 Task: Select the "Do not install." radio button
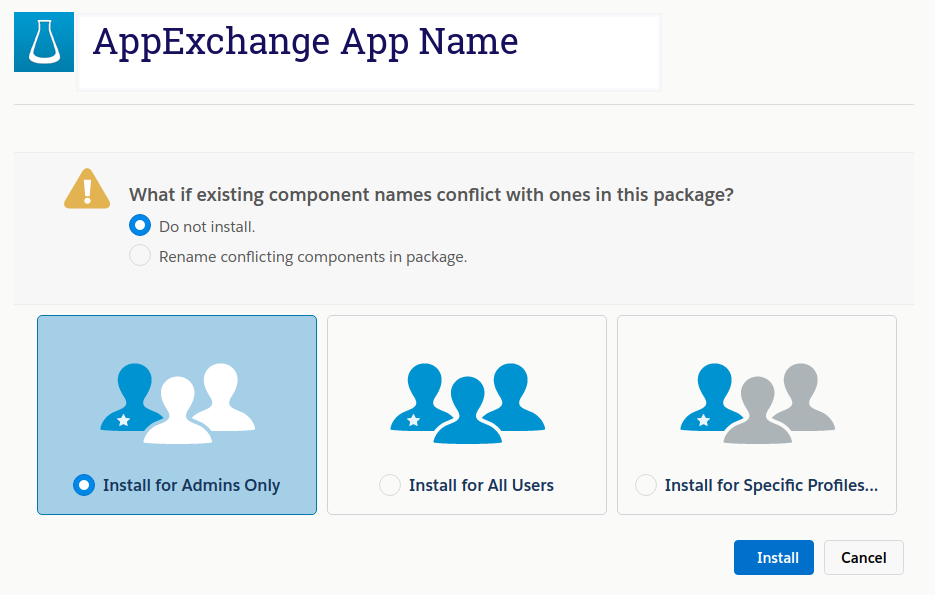click(141, 226)
